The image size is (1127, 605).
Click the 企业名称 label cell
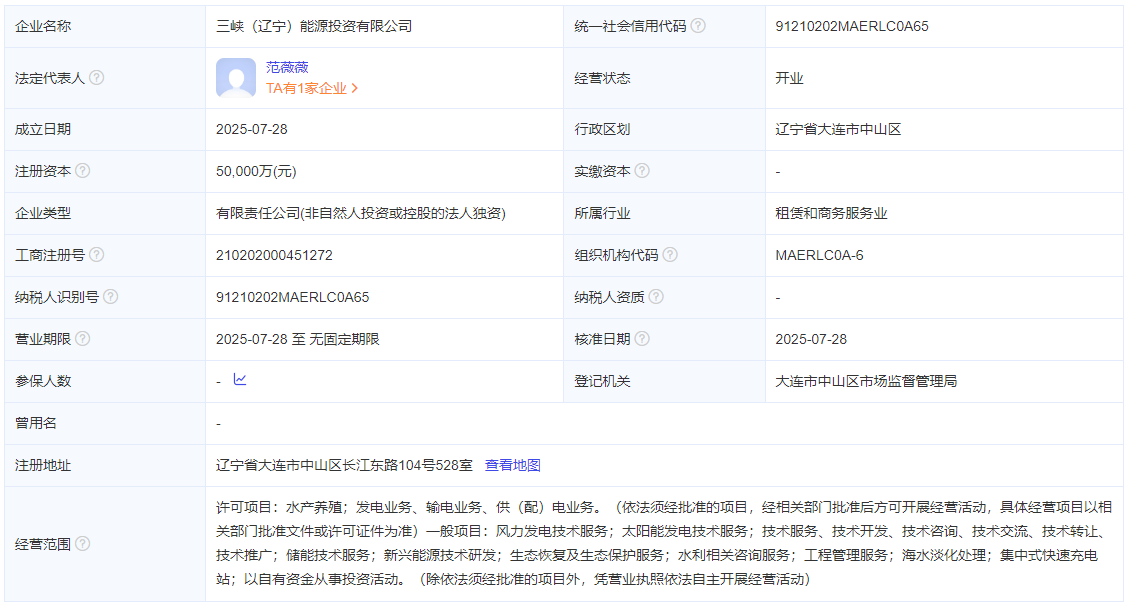pyautogui.click(x=105, y=27)
